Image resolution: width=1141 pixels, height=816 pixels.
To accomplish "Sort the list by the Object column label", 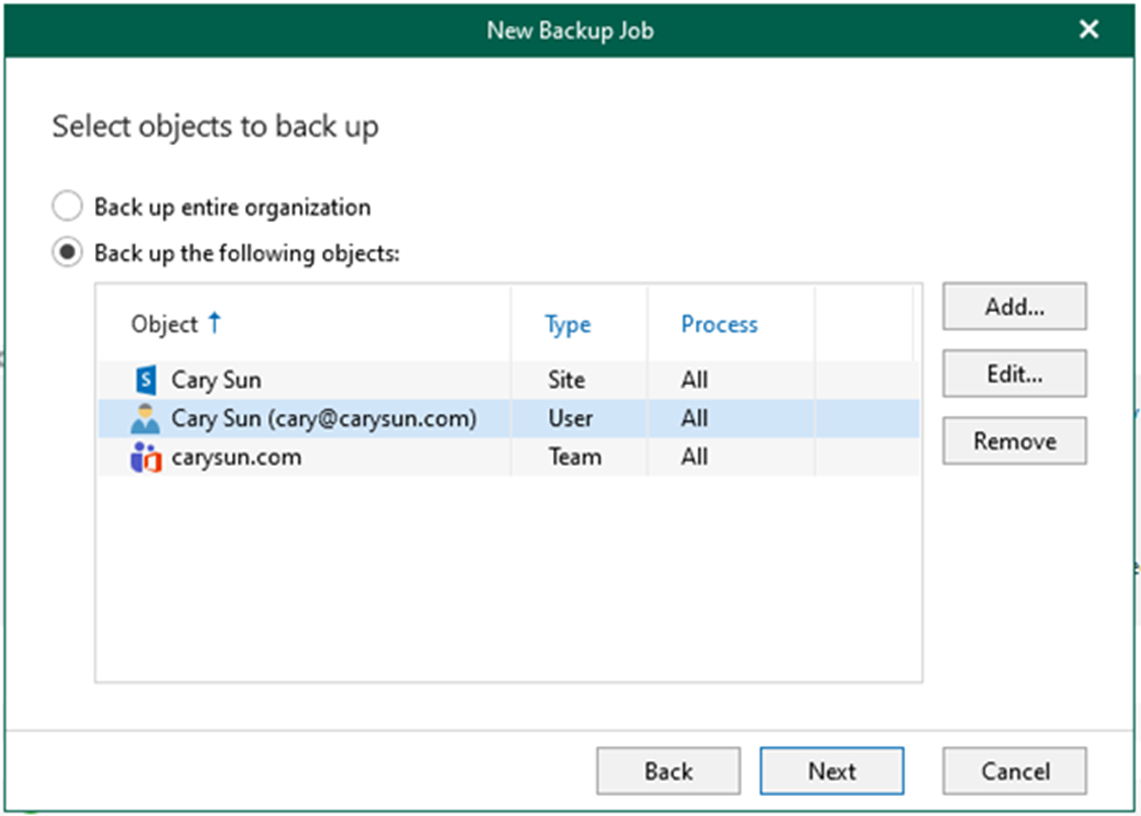I will click(164, 324).
